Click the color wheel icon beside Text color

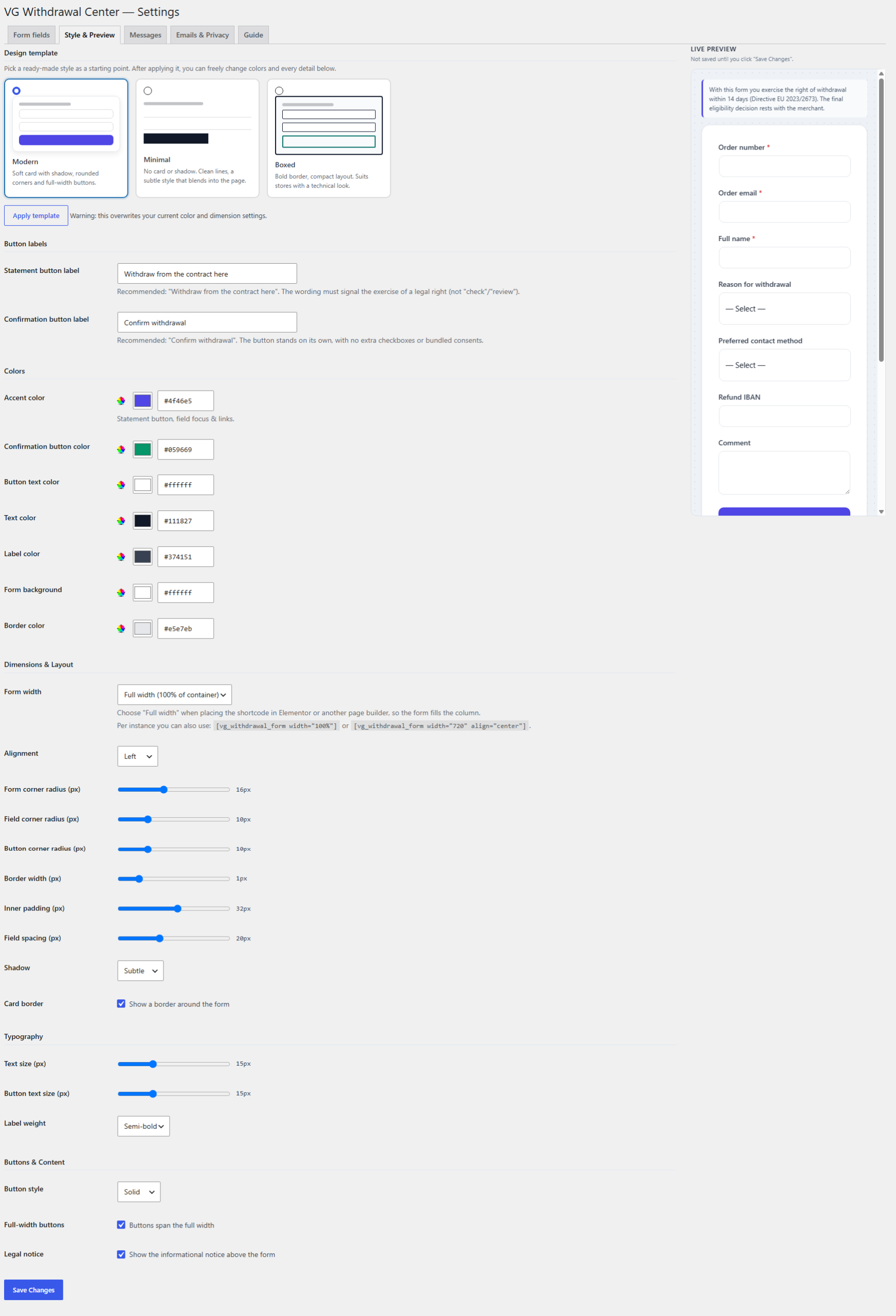(121, 521)
